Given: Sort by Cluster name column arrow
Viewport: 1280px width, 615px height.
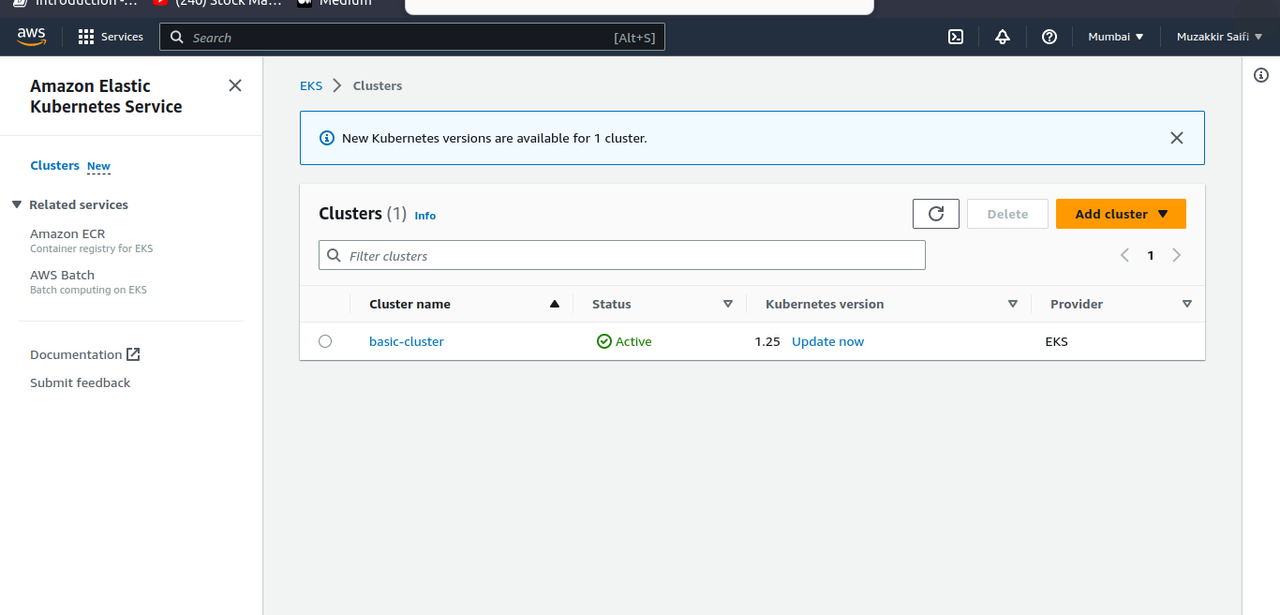Looking at the screenshot, I should (554, 304).
